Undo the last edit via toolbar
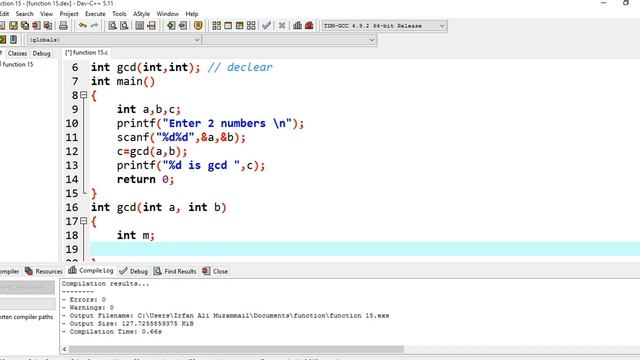The image size is (640, 360). pos(83,26)
